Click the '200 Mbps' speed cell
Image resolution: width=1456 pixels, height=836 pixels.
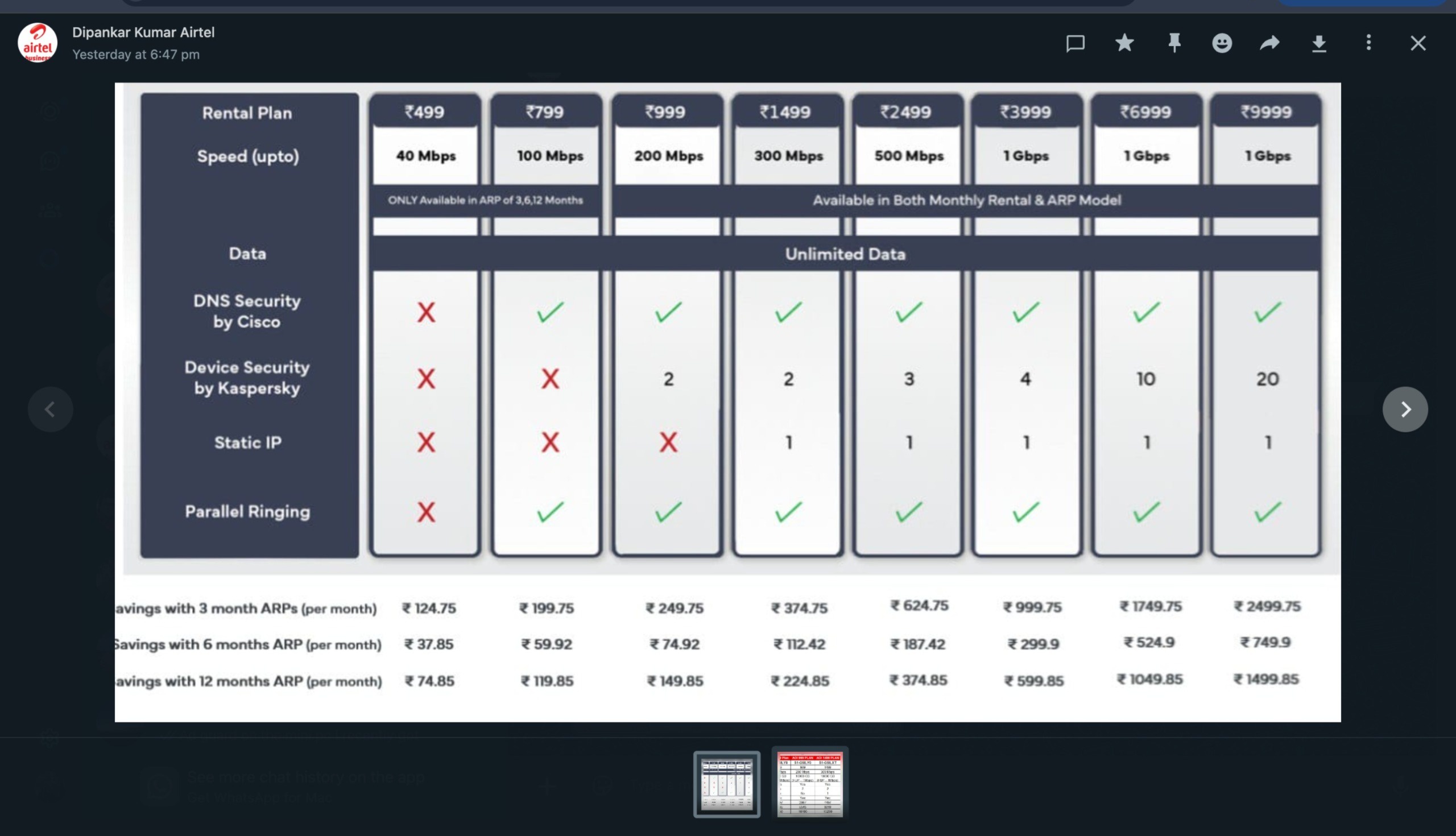[669, 156]
